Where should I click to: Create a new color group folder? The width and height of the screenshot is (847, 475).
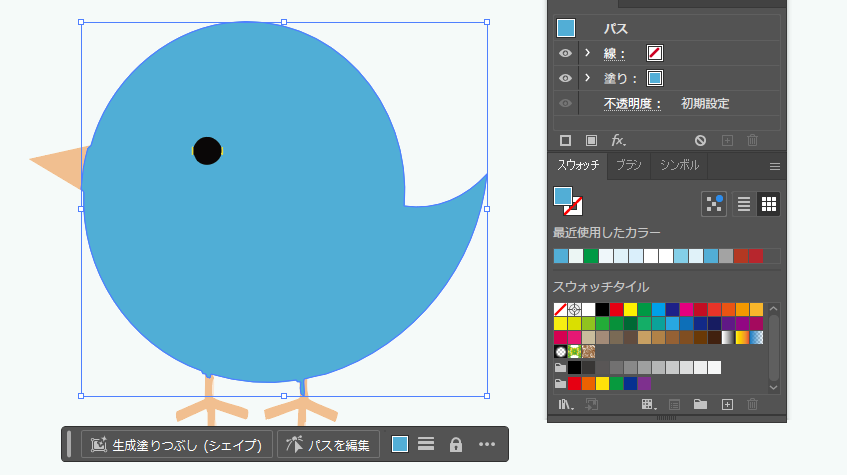point(701,404)
